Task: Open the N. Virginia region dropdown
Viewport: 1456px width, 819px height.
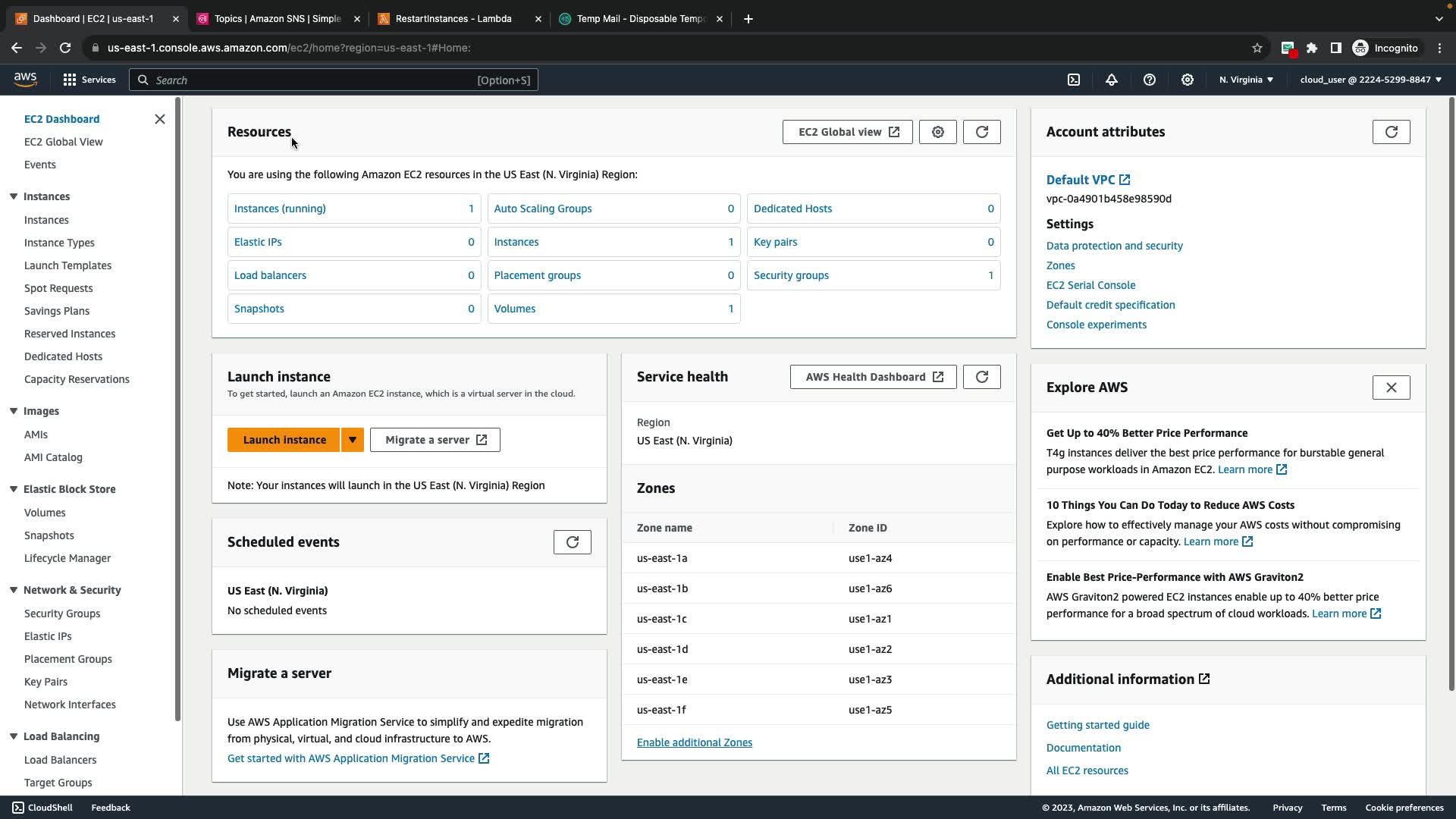Action: tap(1246, 80)
